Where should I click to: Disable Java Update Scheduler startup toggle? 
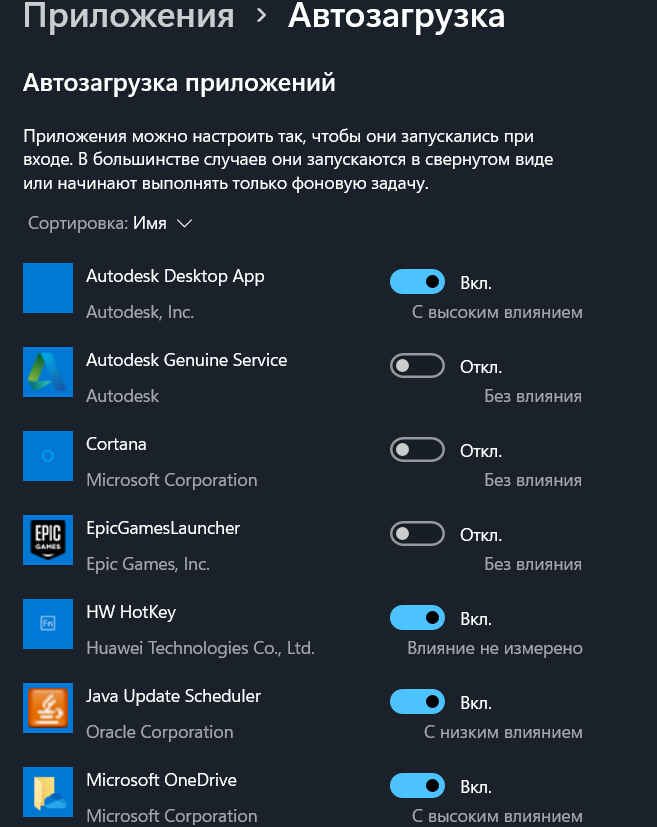417,701
